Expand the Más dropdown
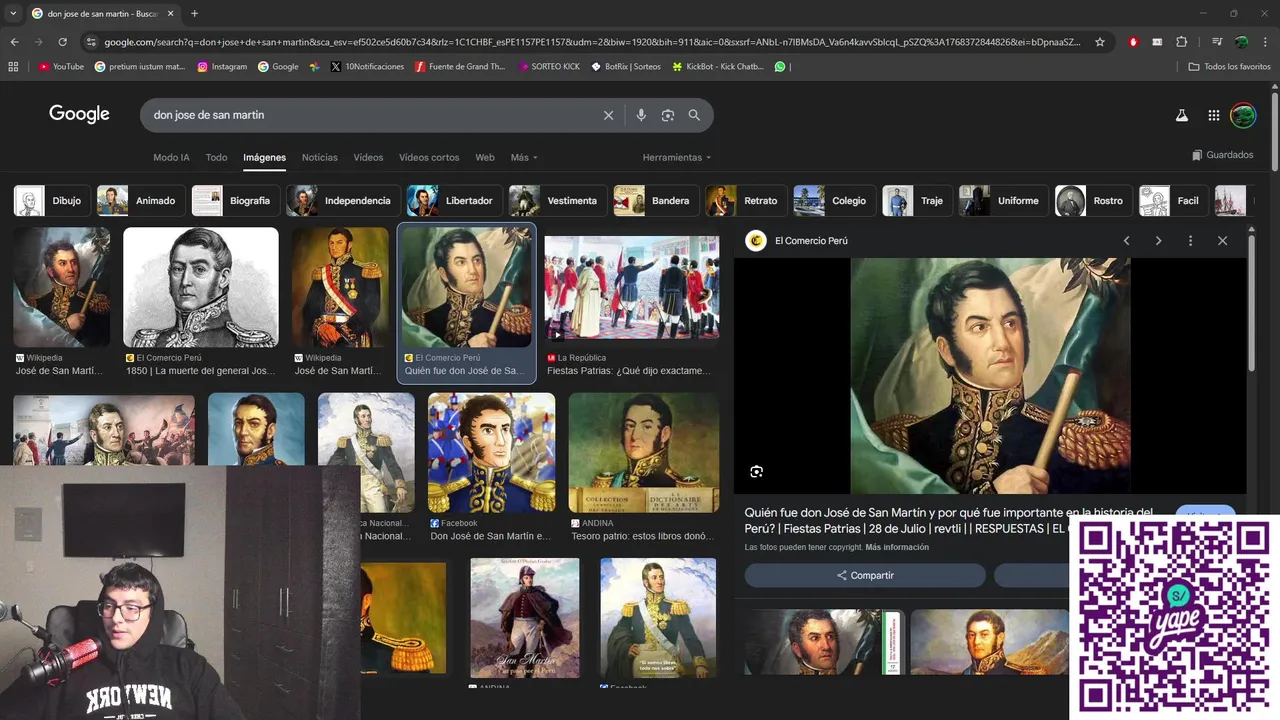Screen dimensions: 1280x720 [524, 157]
